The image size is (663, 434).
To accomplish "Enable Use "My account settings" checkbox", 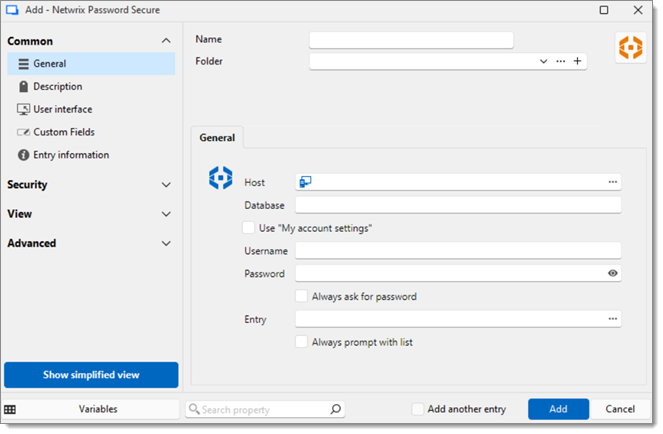I will click(x=249, y=228).
